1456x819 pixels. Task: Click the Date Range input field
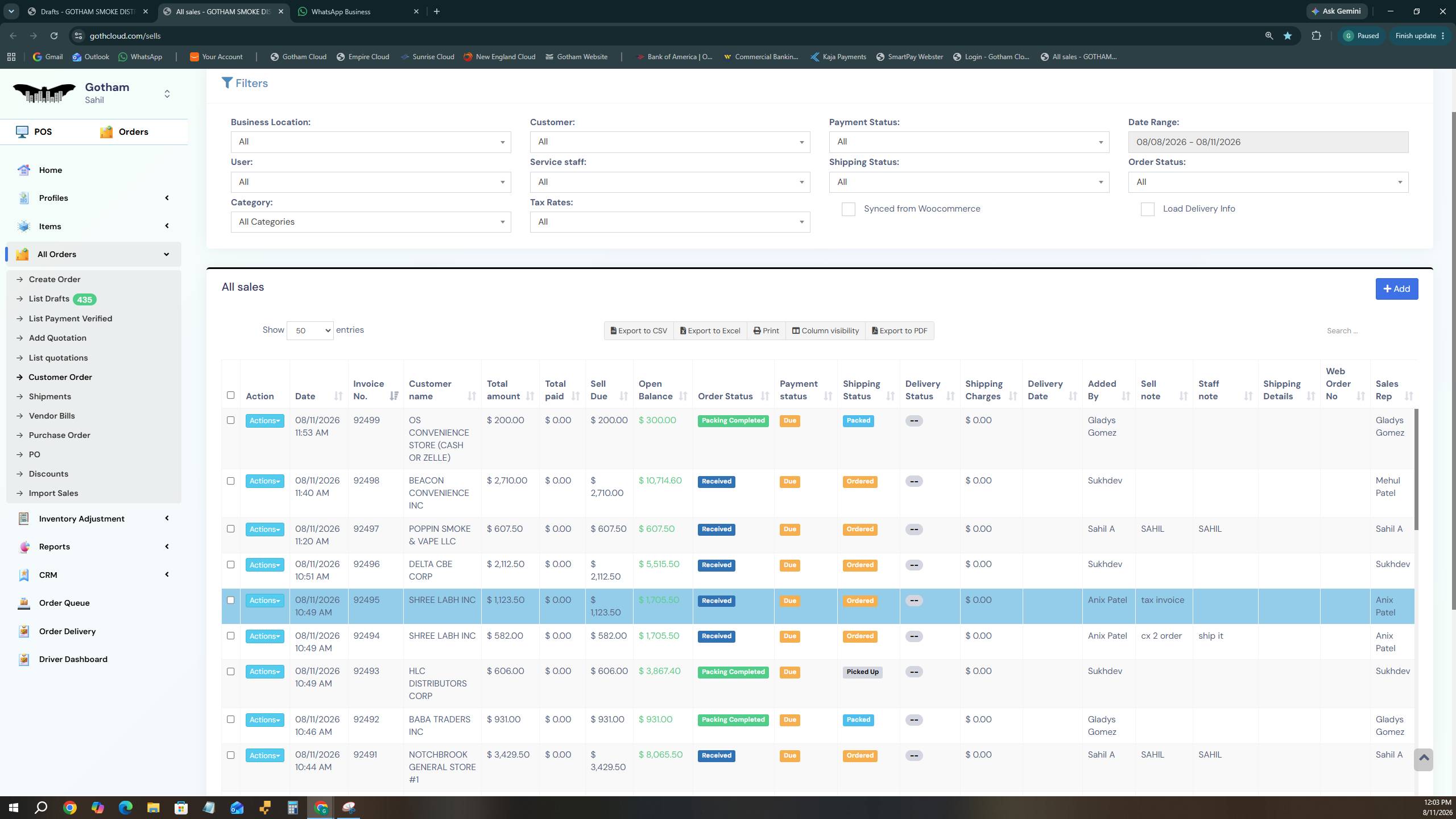click(x=1268, y=142)
